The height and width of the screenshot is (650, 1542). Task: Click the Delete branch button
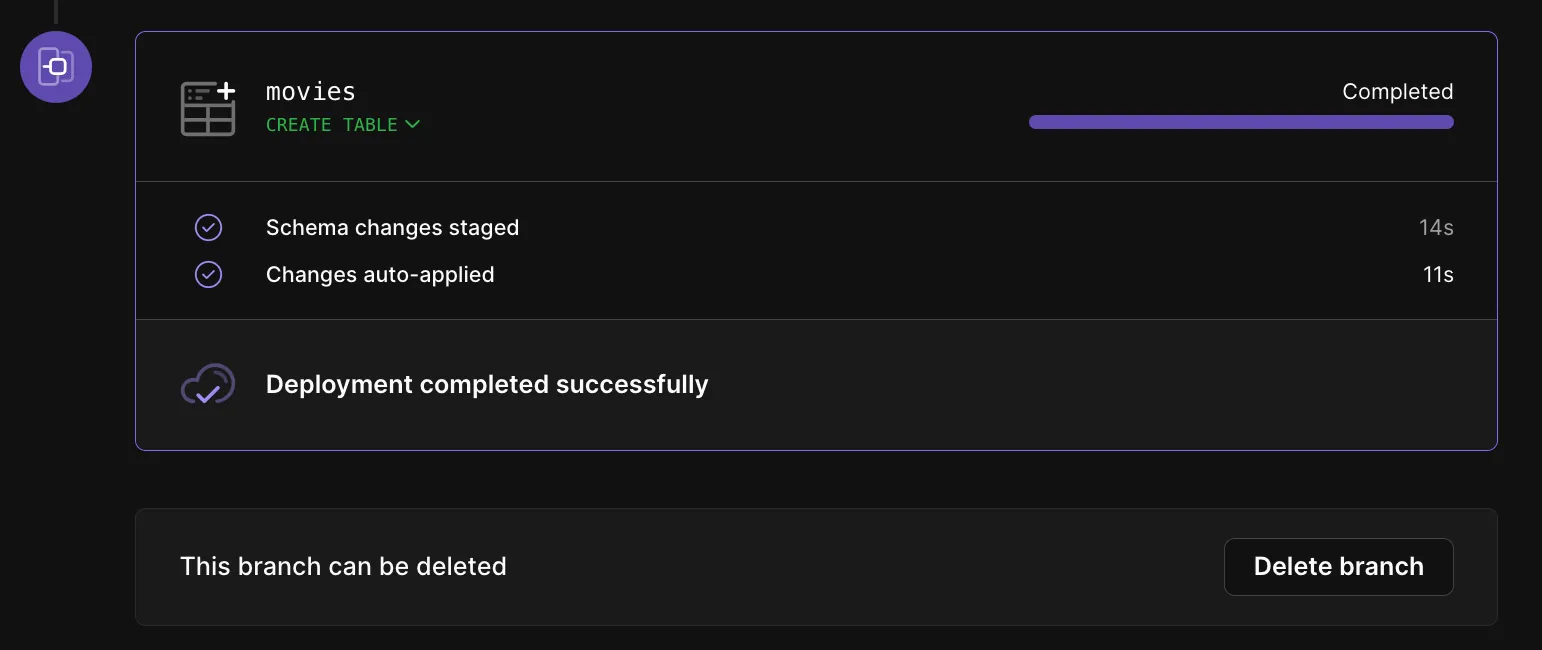point(1338,567)
